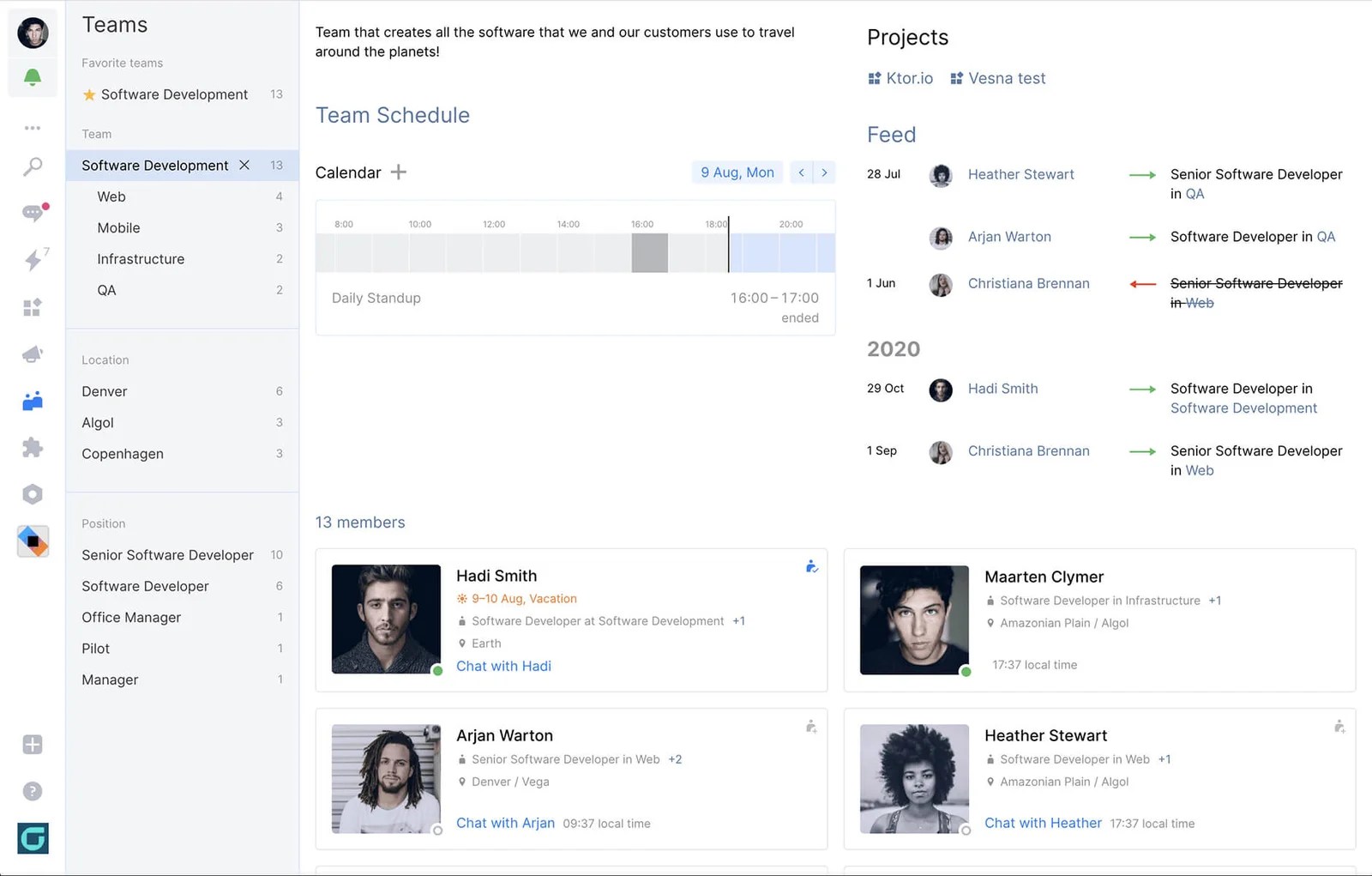Open the user profile avatar in sidebar
This screenshot has width=1372, height=876.
(33, 33)
